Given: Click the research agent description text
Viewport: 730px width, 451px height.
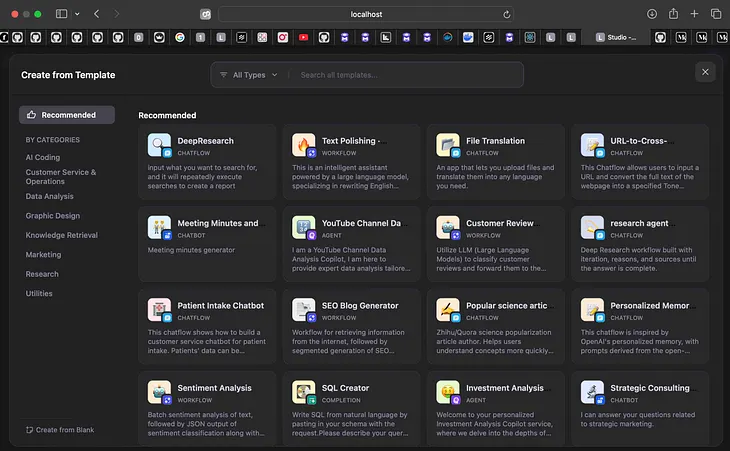Looking at the screenshot, I should 638,259.
